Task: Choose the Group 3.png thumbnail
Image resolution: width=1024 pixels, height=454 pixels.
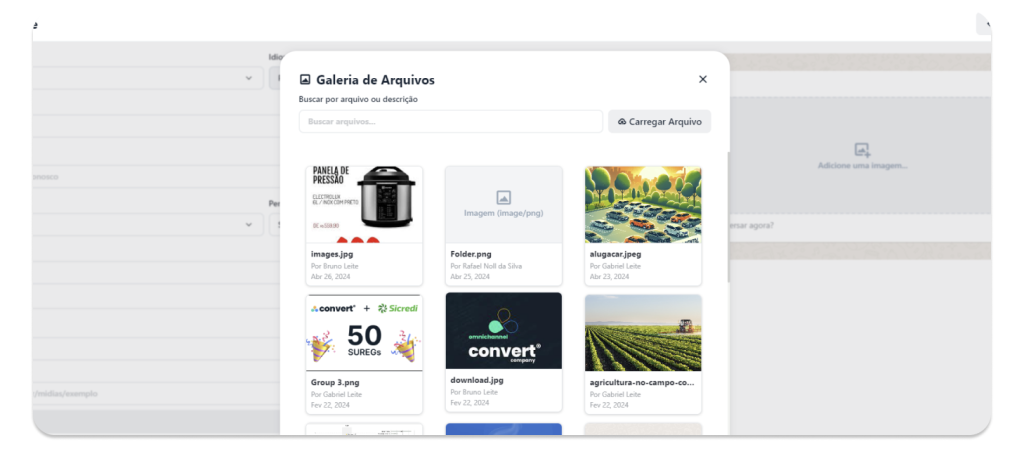Action: coord(364,332)
